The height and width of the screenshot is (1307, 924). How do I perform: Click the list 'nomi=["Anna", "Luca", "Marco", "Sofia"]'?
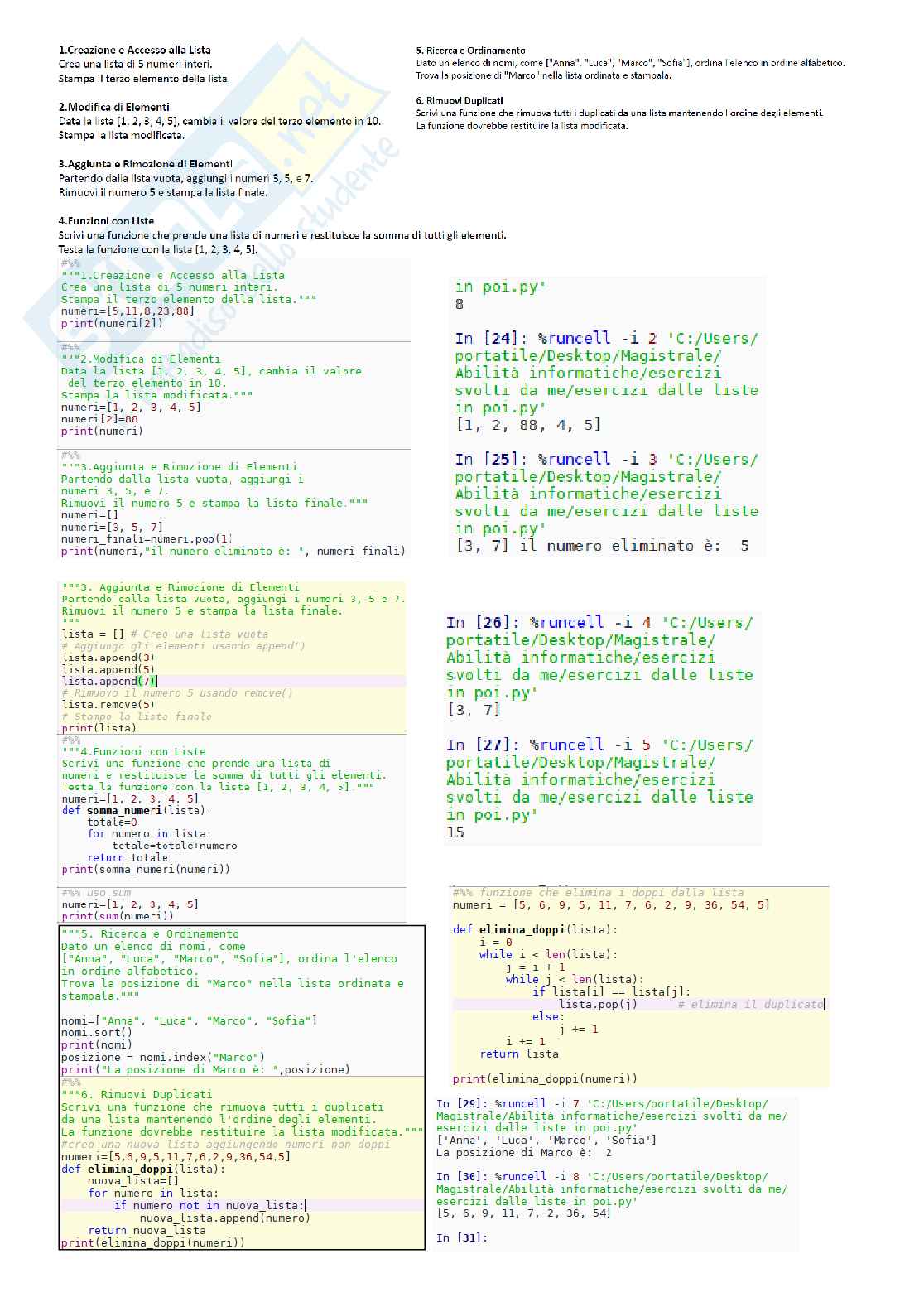pyautogui.click(x=189, y=1020)
